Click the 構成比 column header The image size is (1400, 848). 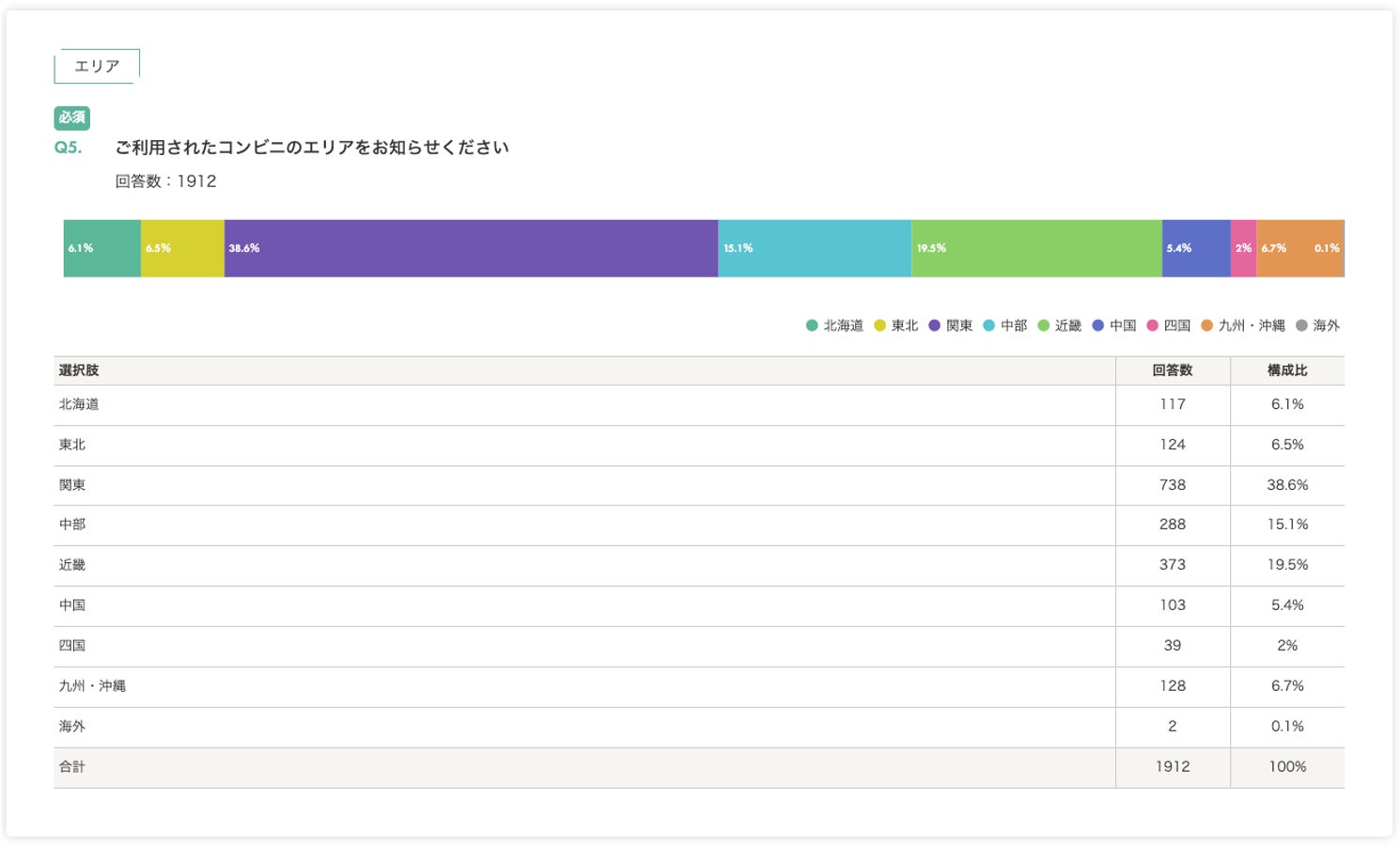(1286, 370)
